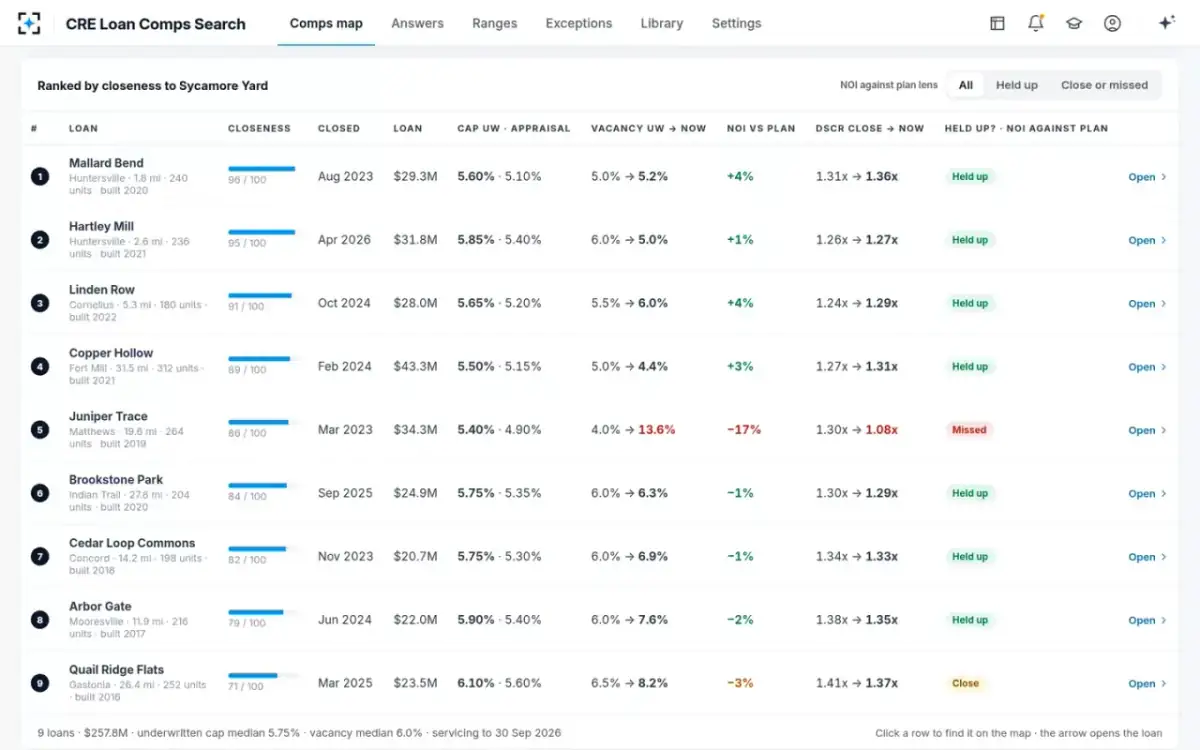Switch to the Settings tab
The height and width of the screenshot is (750, 1200).
[x=736, y=23]
